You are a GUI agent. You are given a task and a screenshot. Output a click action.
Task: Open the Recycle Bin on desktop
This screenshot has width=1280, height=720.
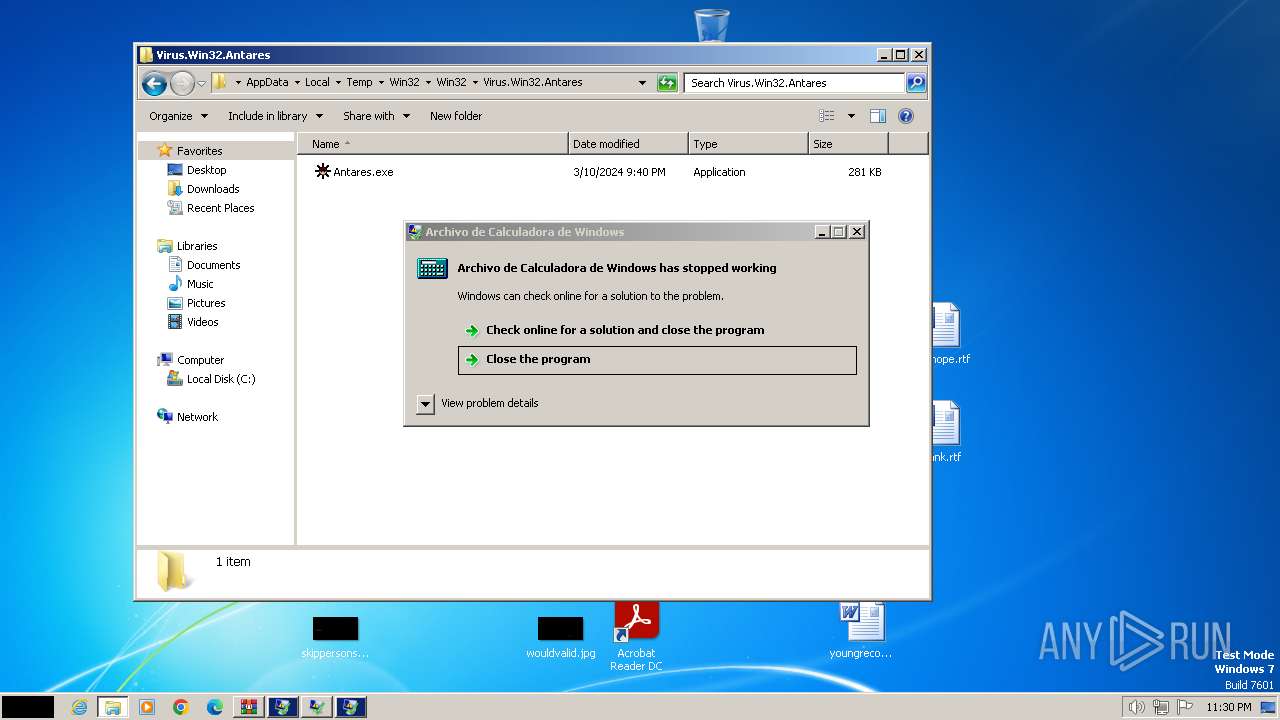[x=711, y=24]
